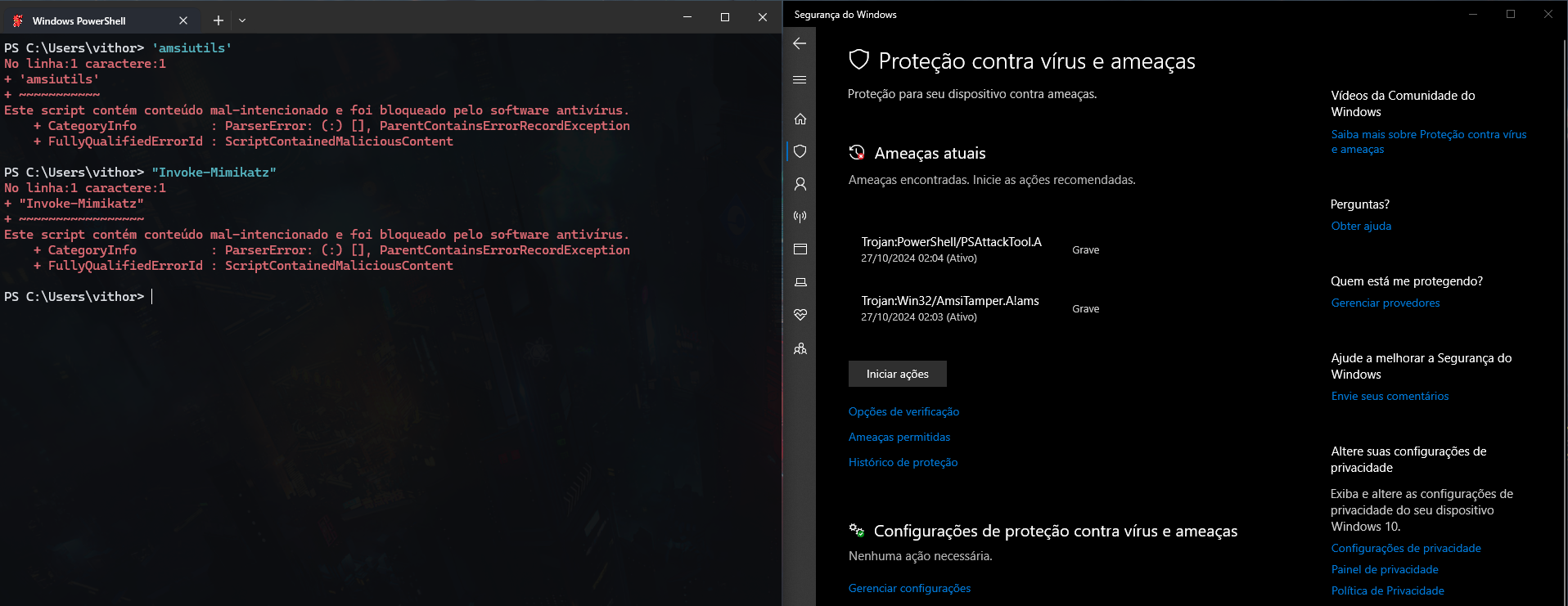The height and width of the screenshot is (606, 1568).
Task: Click Envie seus comentários link
Action: 1390,396
